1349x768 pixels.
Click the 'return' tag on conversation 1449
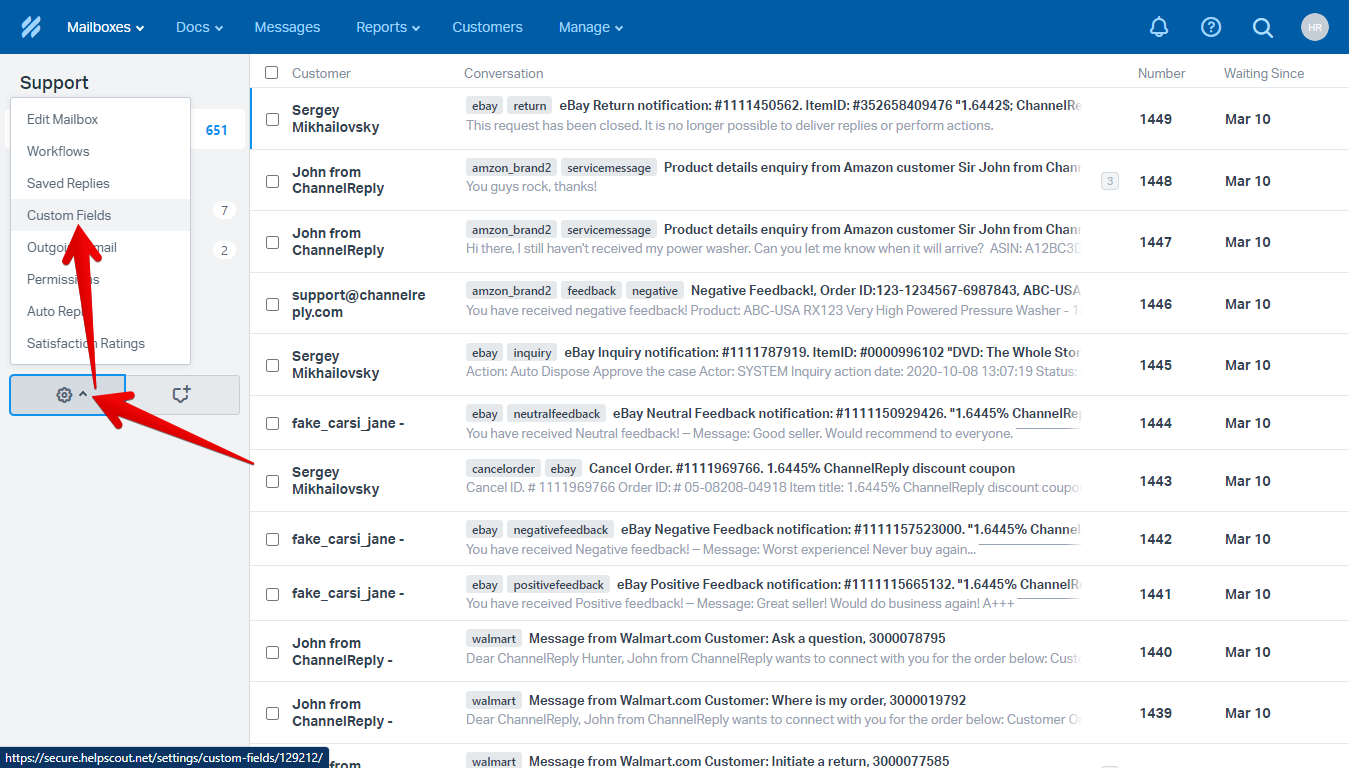point(530,106)
